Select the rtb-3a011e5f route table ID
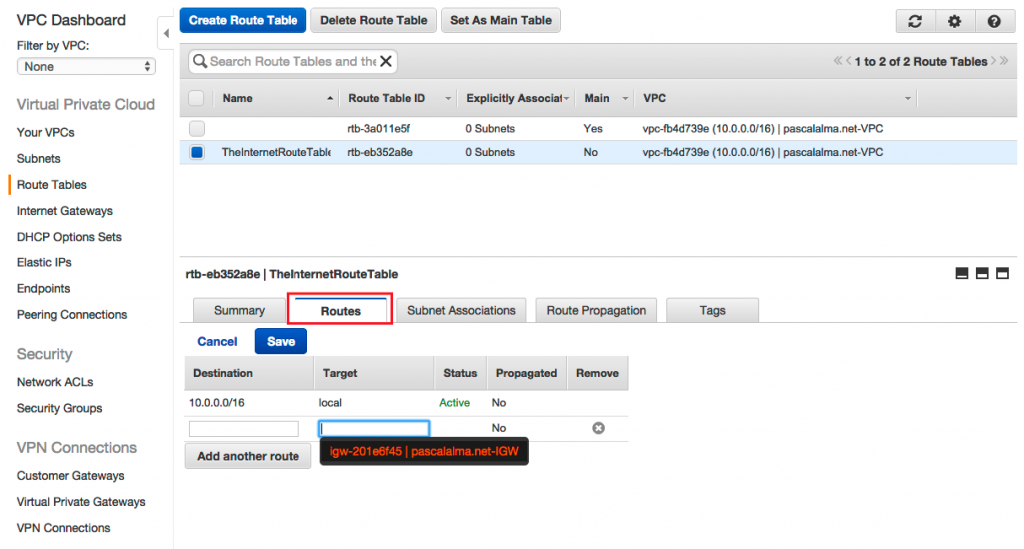Image resolution: width=1024 pixels, height=549 pixels. (378, 129)
